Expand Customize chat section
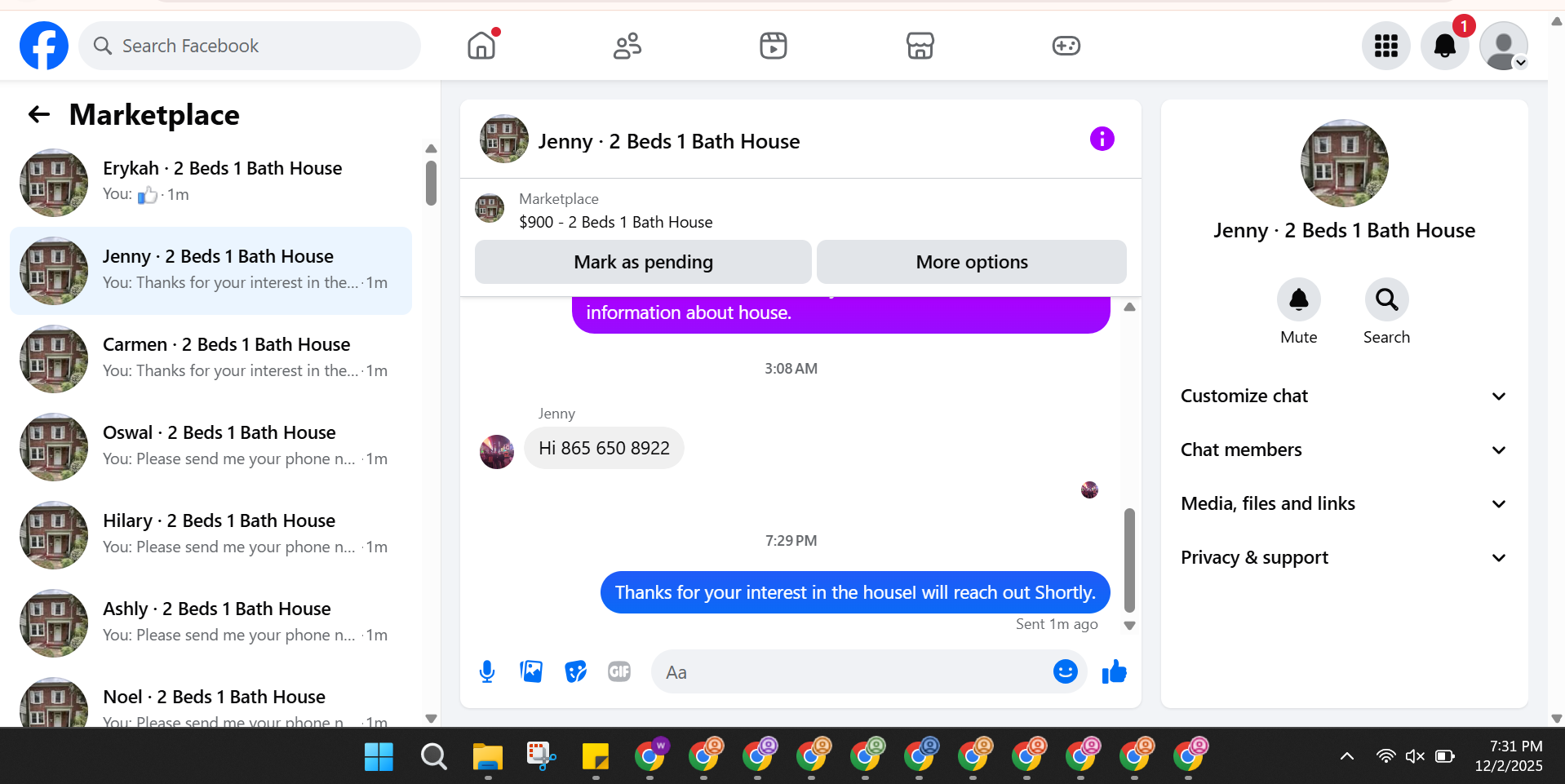Viewport: 1565px width, 784px height. point(1344,396)
